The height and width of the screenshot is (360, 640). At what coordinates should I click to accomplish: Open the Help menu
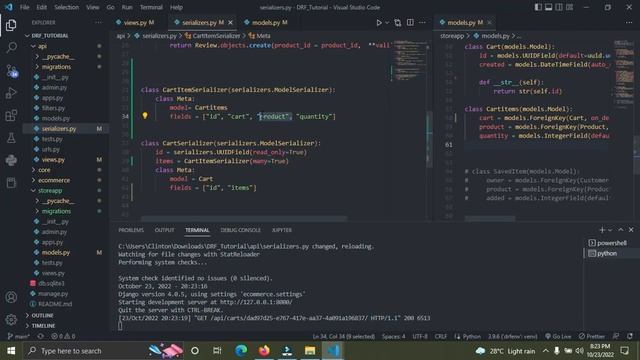click(176, 7)
